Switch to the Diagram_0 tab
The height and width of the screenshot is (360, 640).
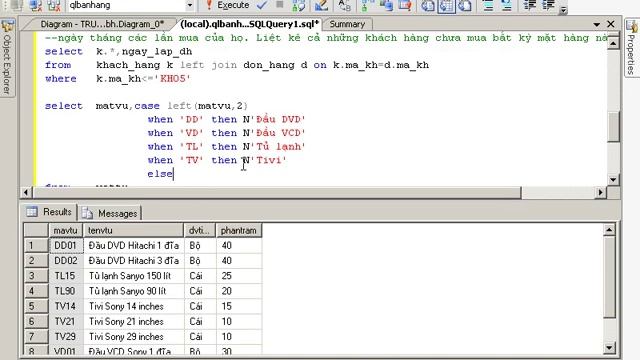click(x=102, y=24)
